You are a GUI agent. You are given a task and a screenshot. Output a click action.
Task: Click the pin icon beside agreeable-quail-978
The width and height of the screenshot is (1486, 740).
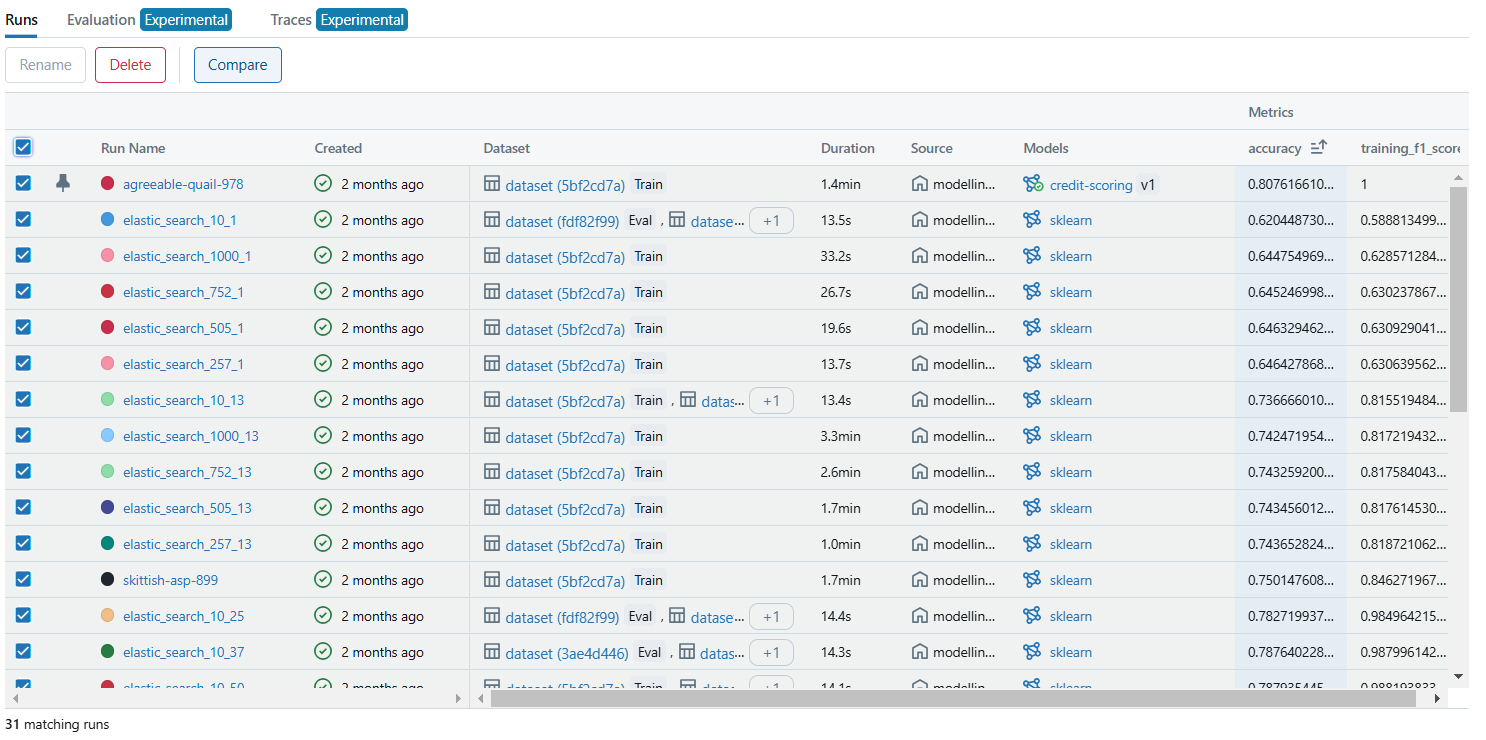(63, 183)
